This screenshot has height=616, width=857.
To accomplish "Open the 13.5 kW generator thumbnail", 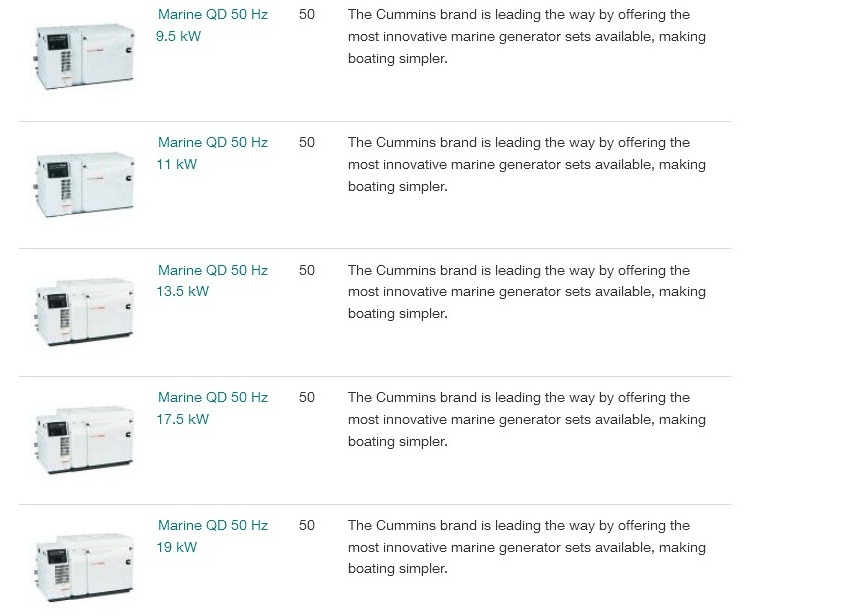I will click(84, 312).
